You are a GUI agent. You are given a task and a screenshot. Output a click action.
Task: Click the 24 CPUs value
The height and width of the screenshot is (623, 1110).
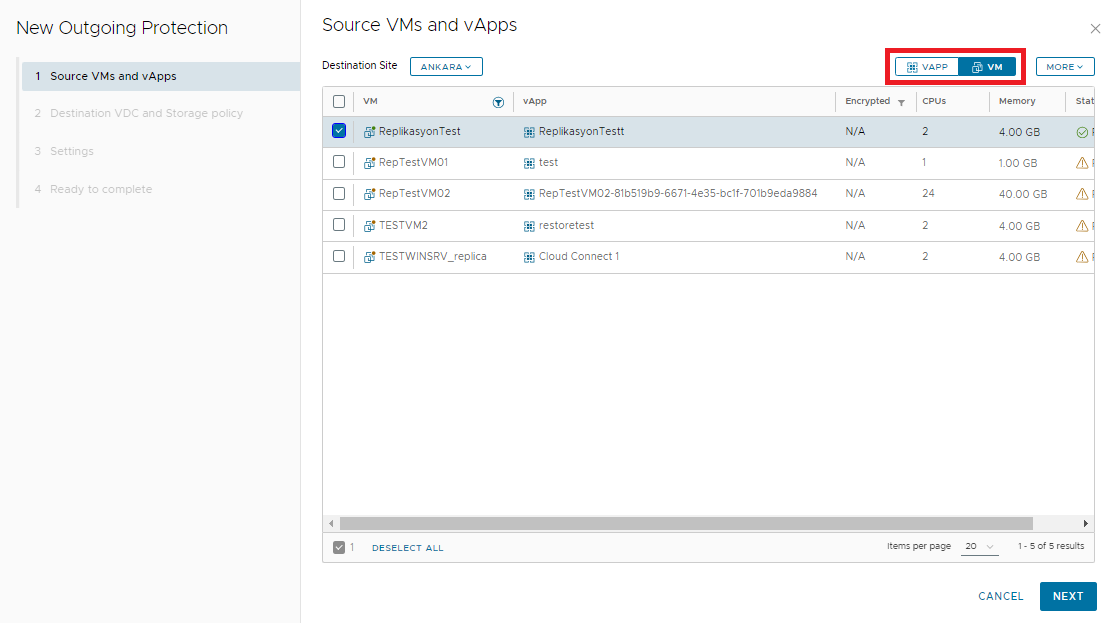(x=928, y=194)
